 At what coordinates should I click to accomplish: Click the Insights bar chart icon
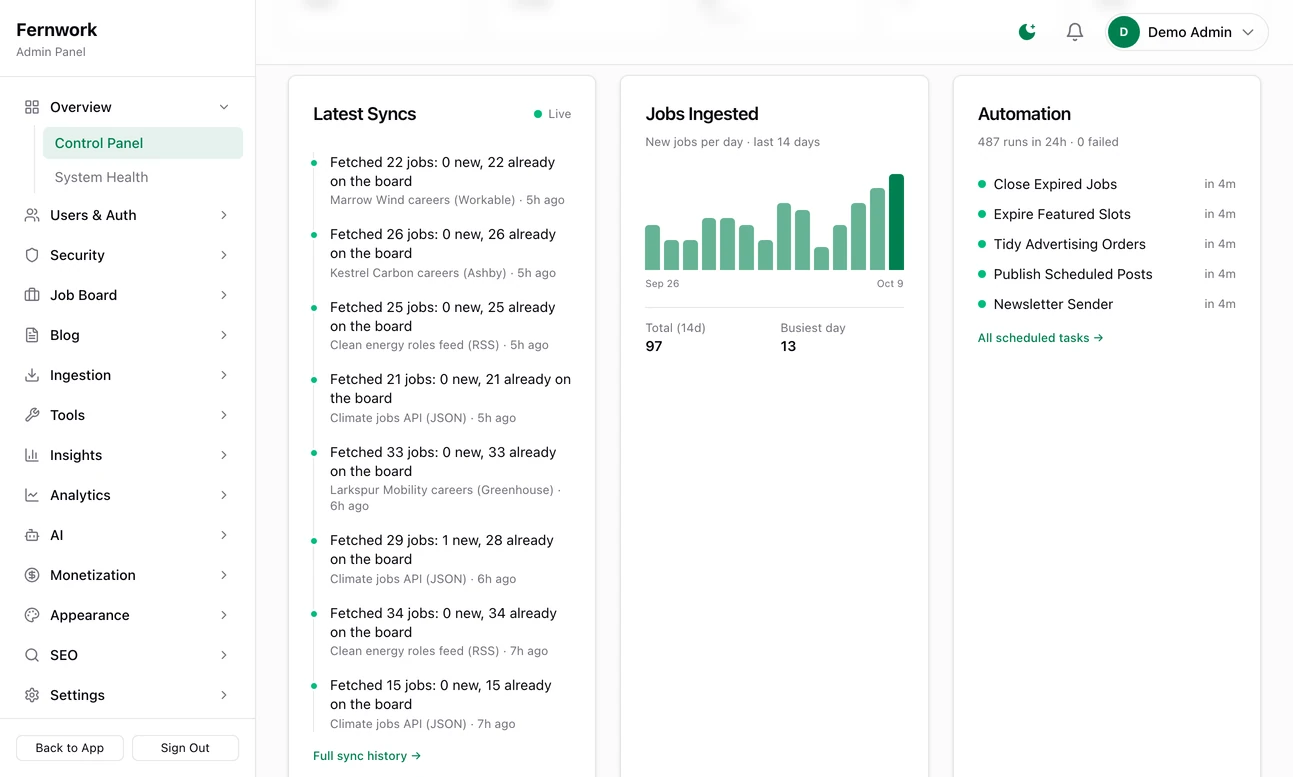(x=32, y=455)
